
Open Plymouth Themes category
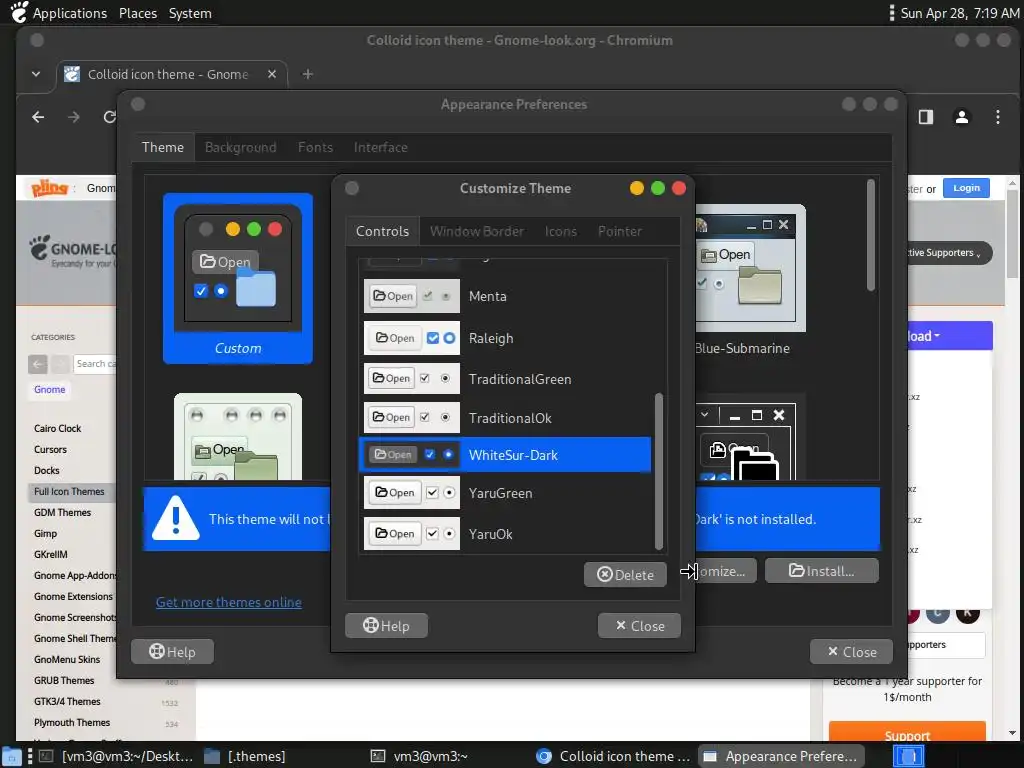pyautogui.click(x=72, y=722)
